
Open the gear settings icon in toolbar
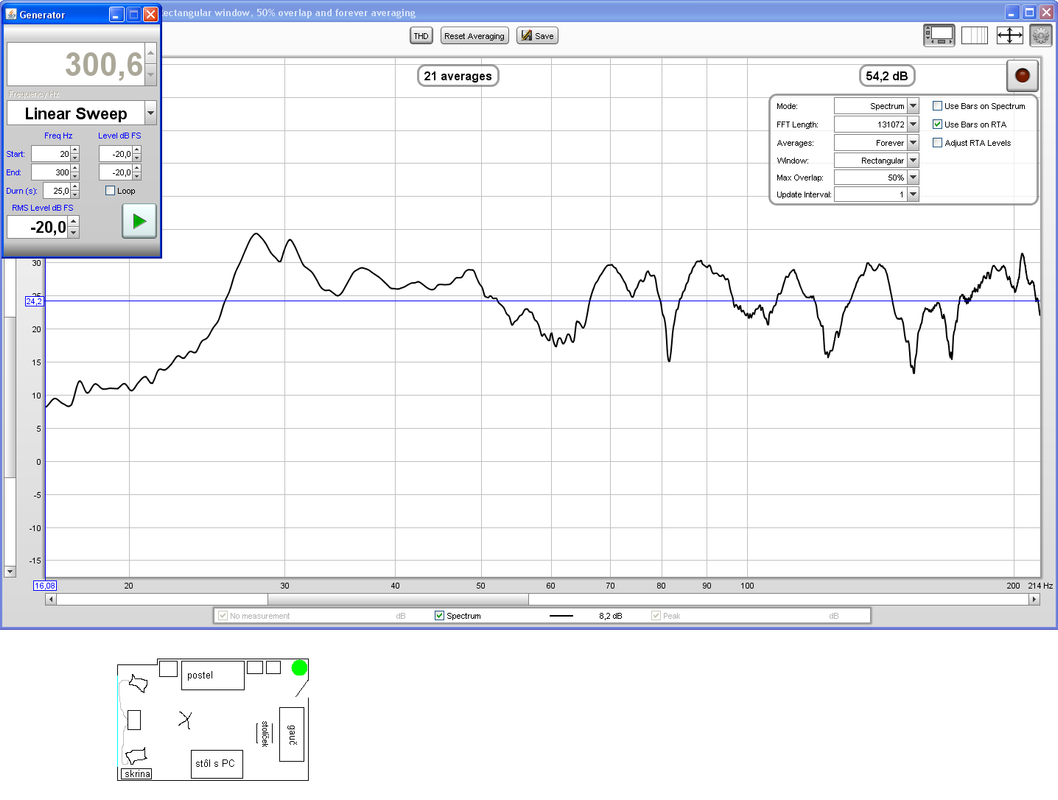tap(1040, 36)
